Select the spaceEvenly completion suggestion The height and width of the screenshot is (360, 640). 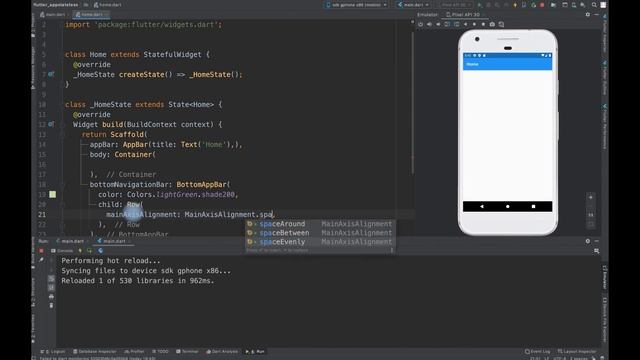320,242
